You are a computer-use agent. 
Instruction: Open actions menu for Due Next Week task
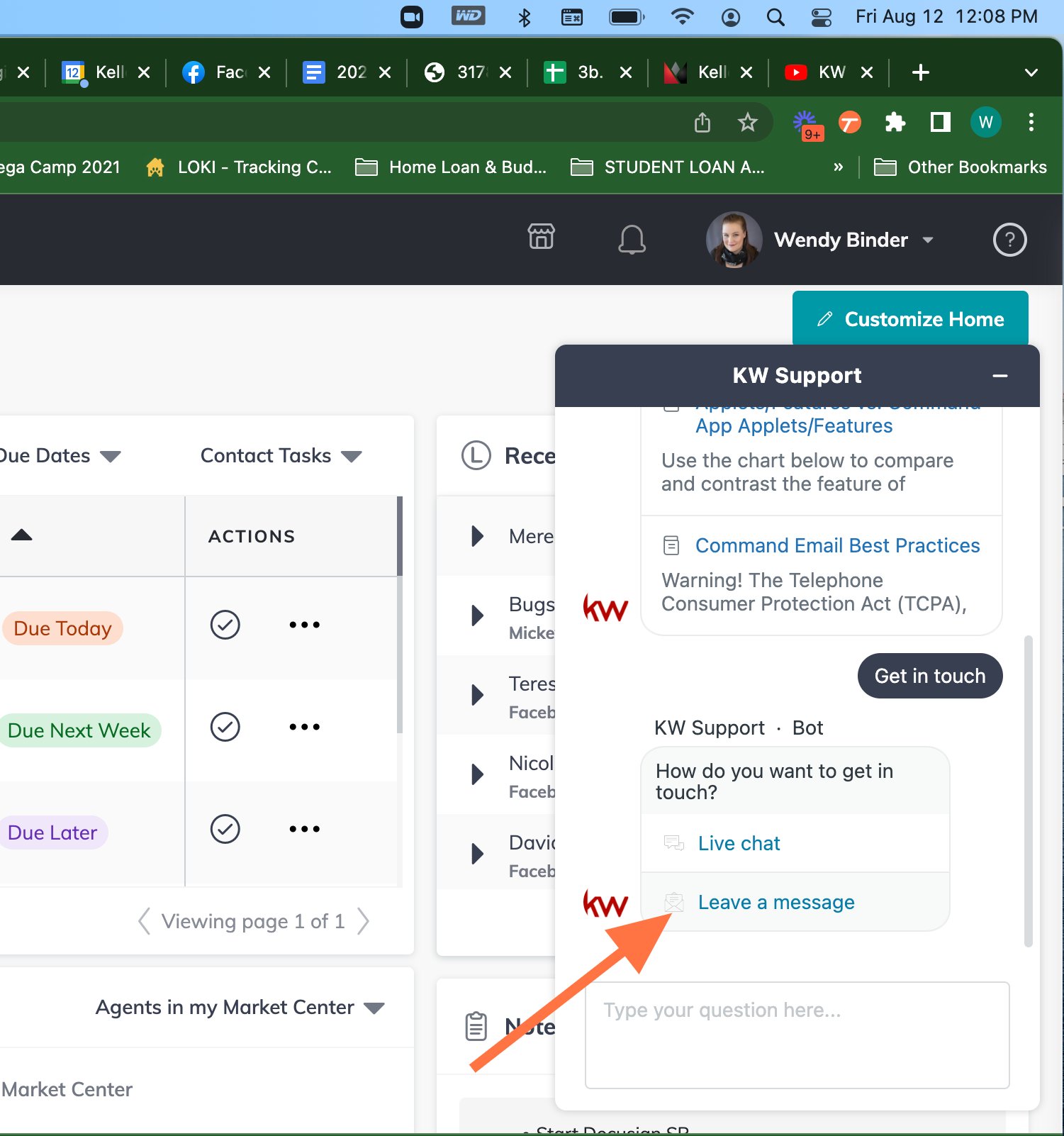click(x=304, y=727)
